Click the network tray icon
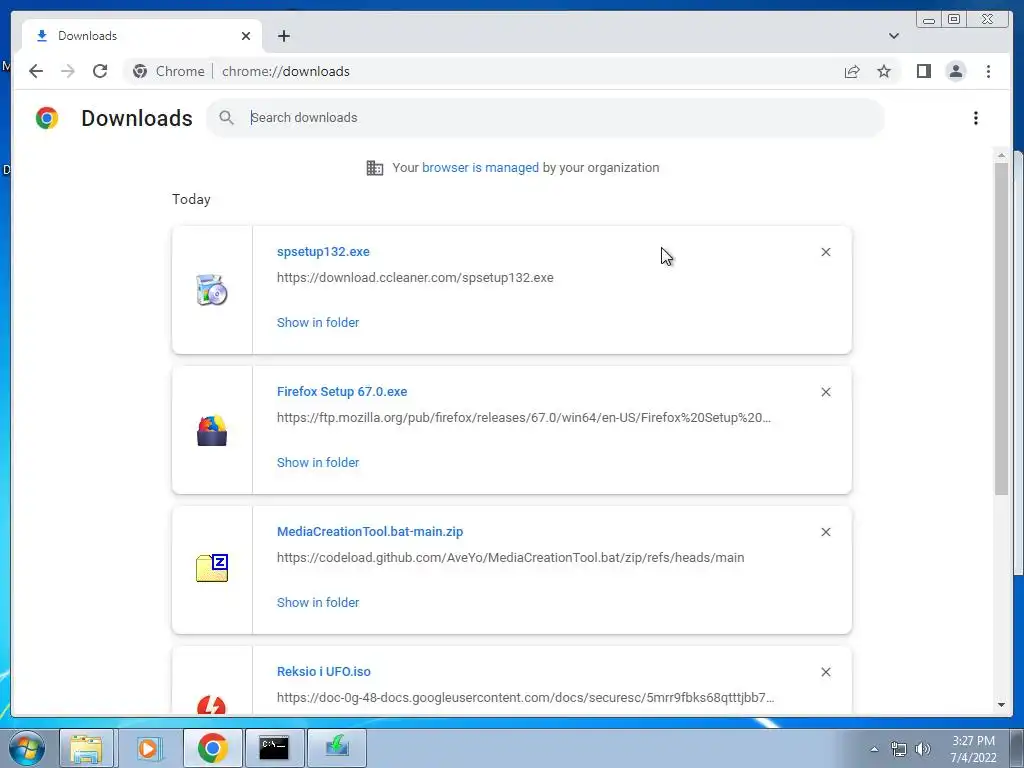Screen dimensions: 1024x768 pos(899,749)
